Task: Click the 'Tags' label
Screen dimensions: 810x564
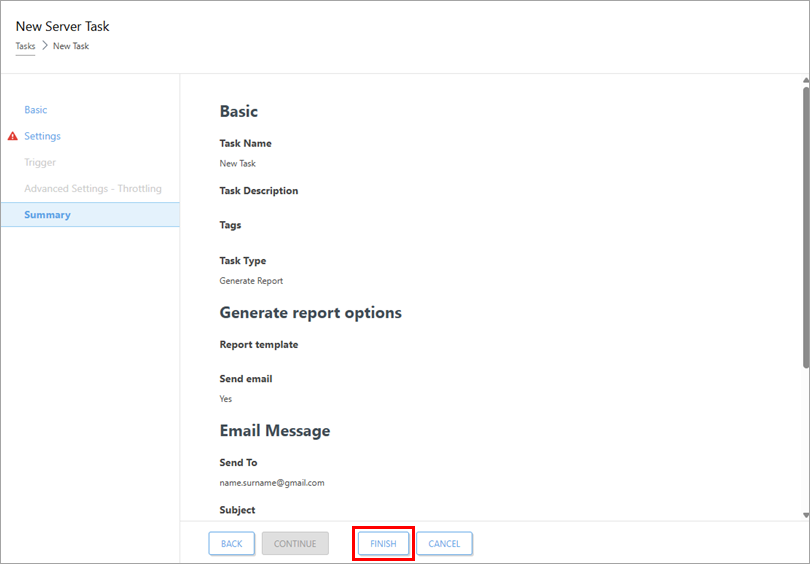Action: [x=230, y=225]
